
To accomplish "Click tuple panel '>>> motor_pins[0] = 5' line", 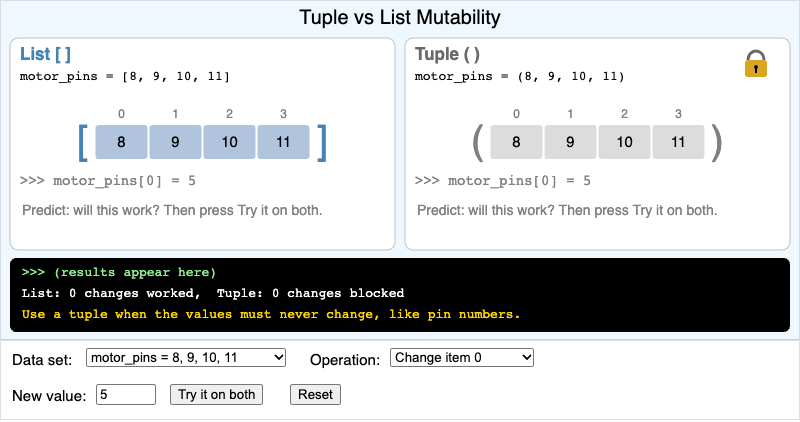I will (x=503, y=181).
